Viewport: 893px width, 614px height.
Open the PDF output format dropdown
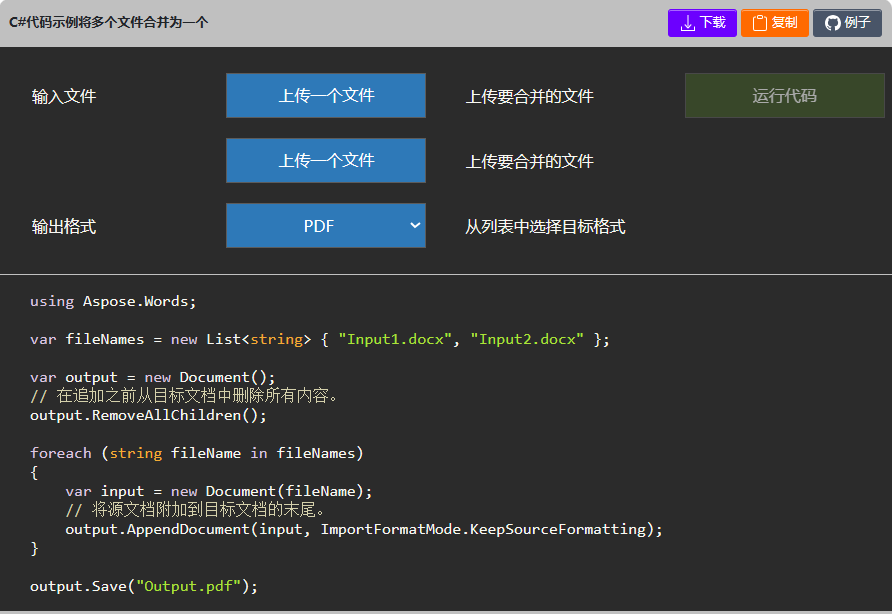[326, 226]
